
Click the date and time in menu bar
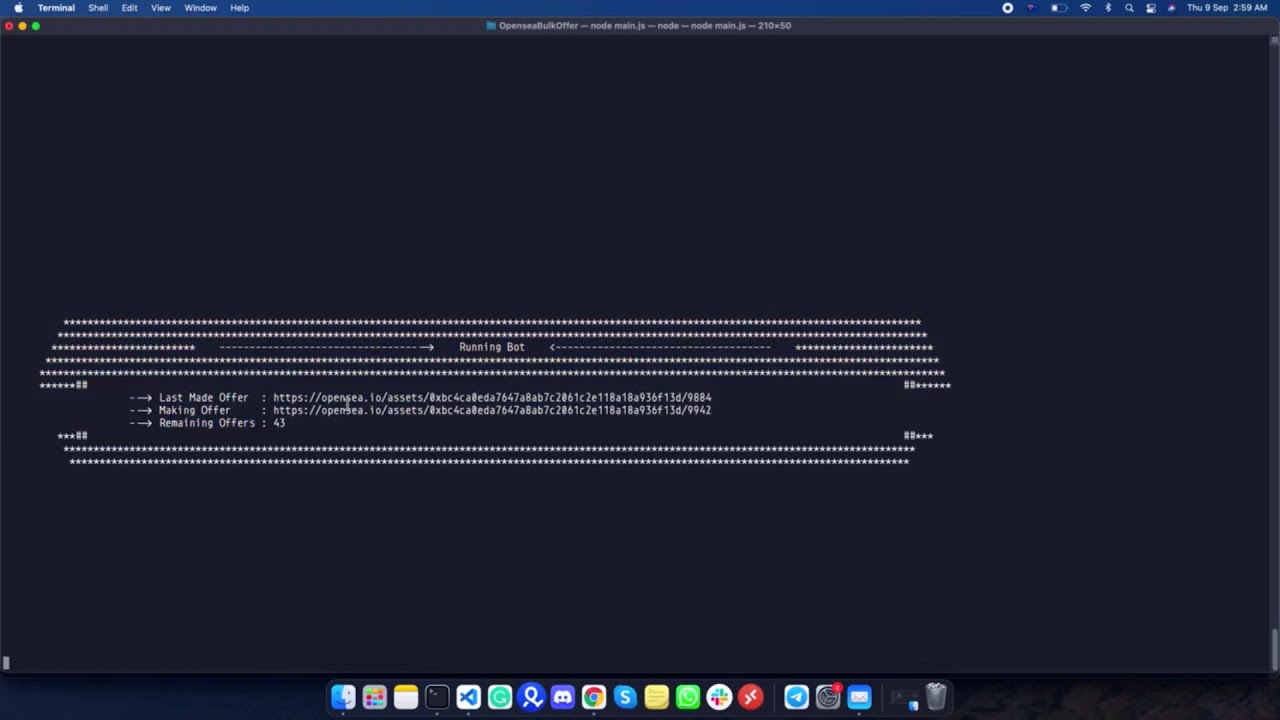click(1227, 8)
